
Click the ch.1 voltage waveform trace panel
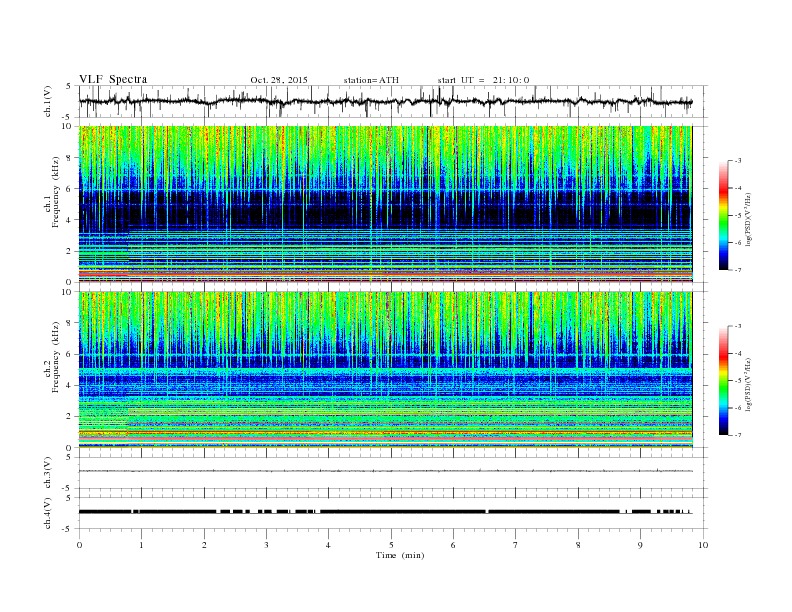coord(393,101)
